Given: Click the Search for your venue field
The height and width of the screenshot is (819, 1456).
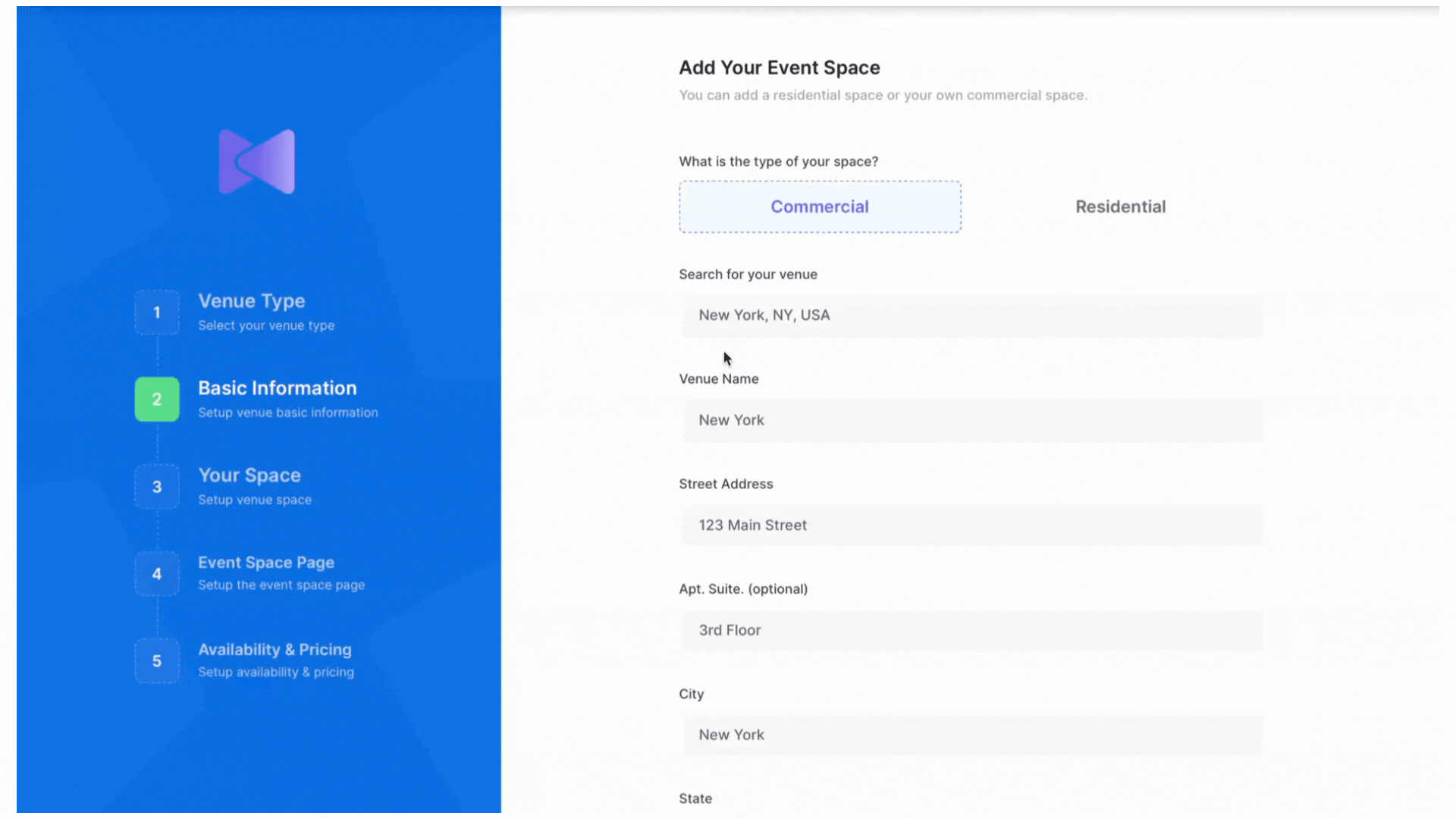Looking at the screenshot, I should (971, 315).
